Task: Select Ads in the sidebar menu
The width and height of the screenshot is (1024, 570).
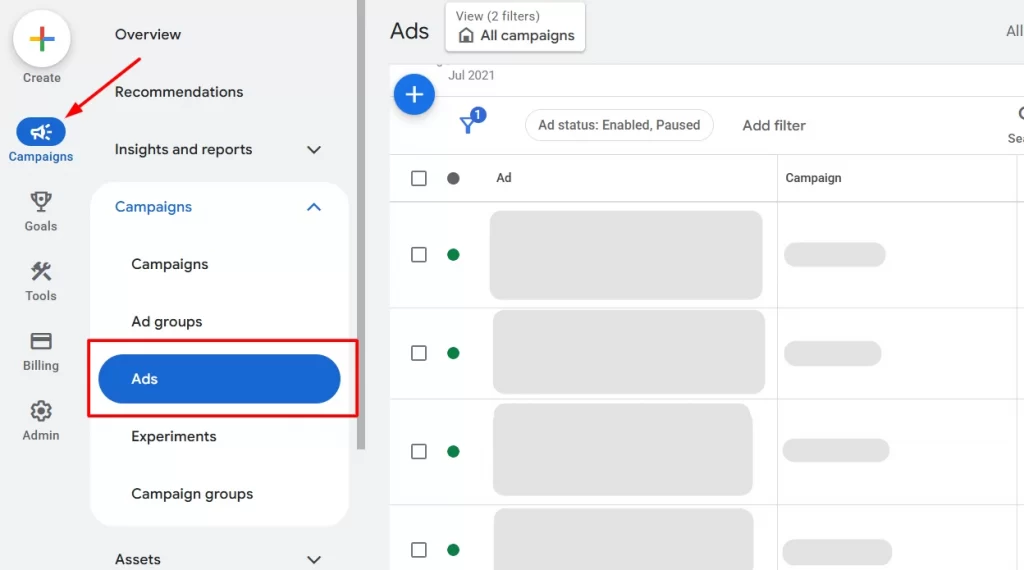Action: [x=219, y=379]
